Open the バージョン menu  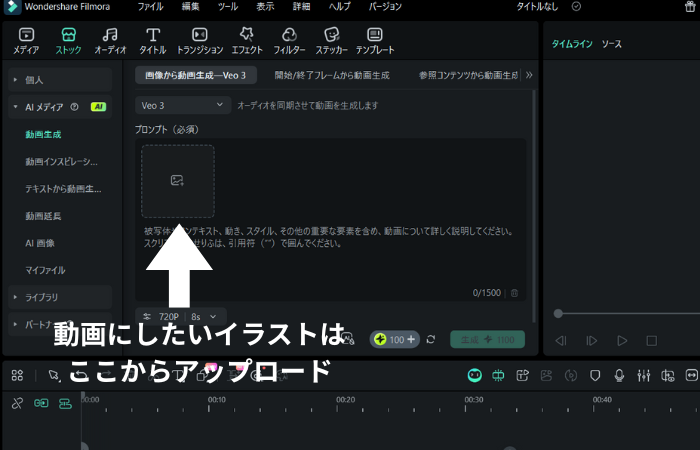[x=385, y=6]
